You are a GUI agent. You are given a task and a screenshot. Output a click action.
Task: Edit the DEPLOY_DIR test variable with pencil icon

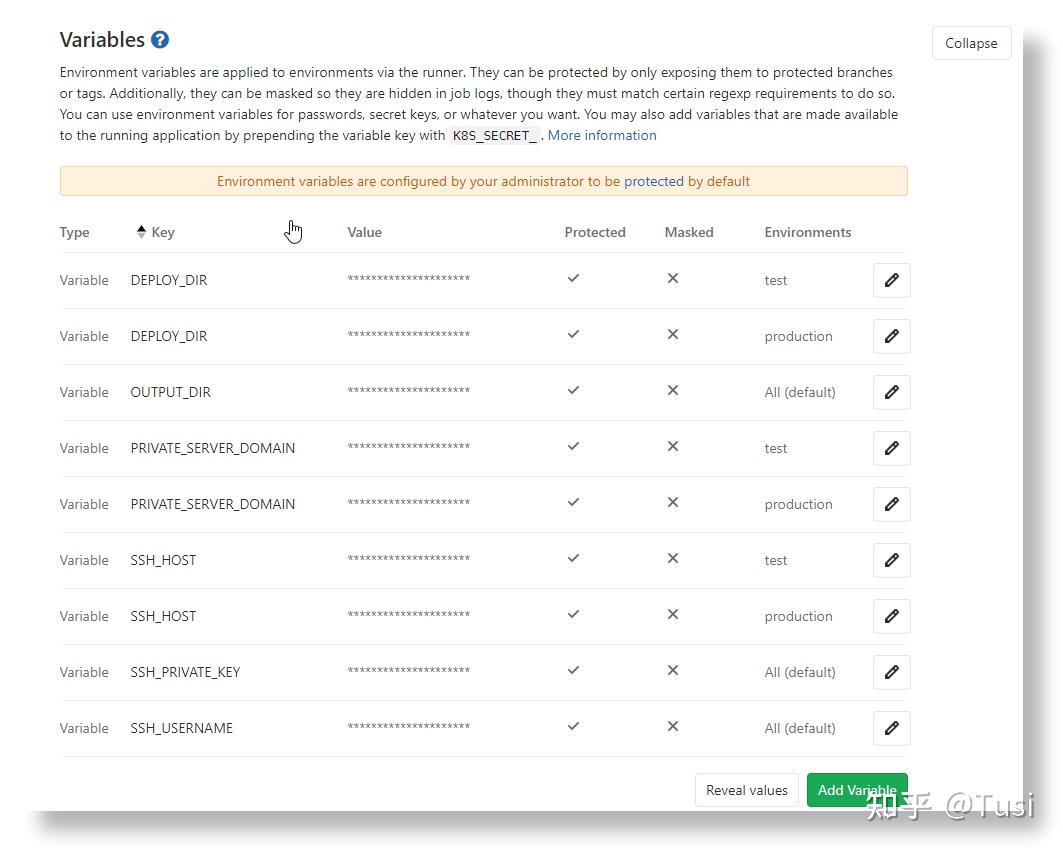891,280
